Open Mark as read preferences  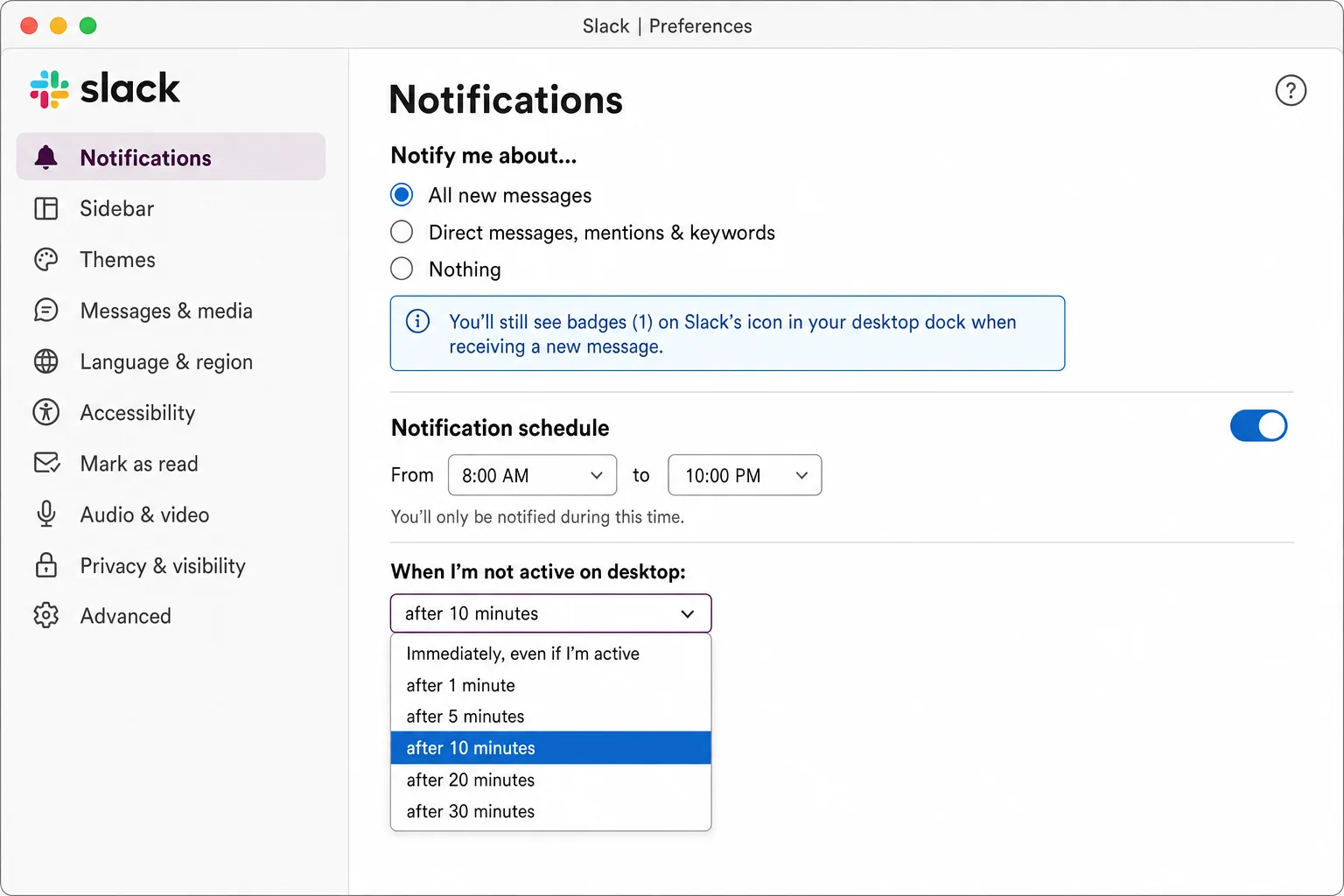tap(171, 463)
